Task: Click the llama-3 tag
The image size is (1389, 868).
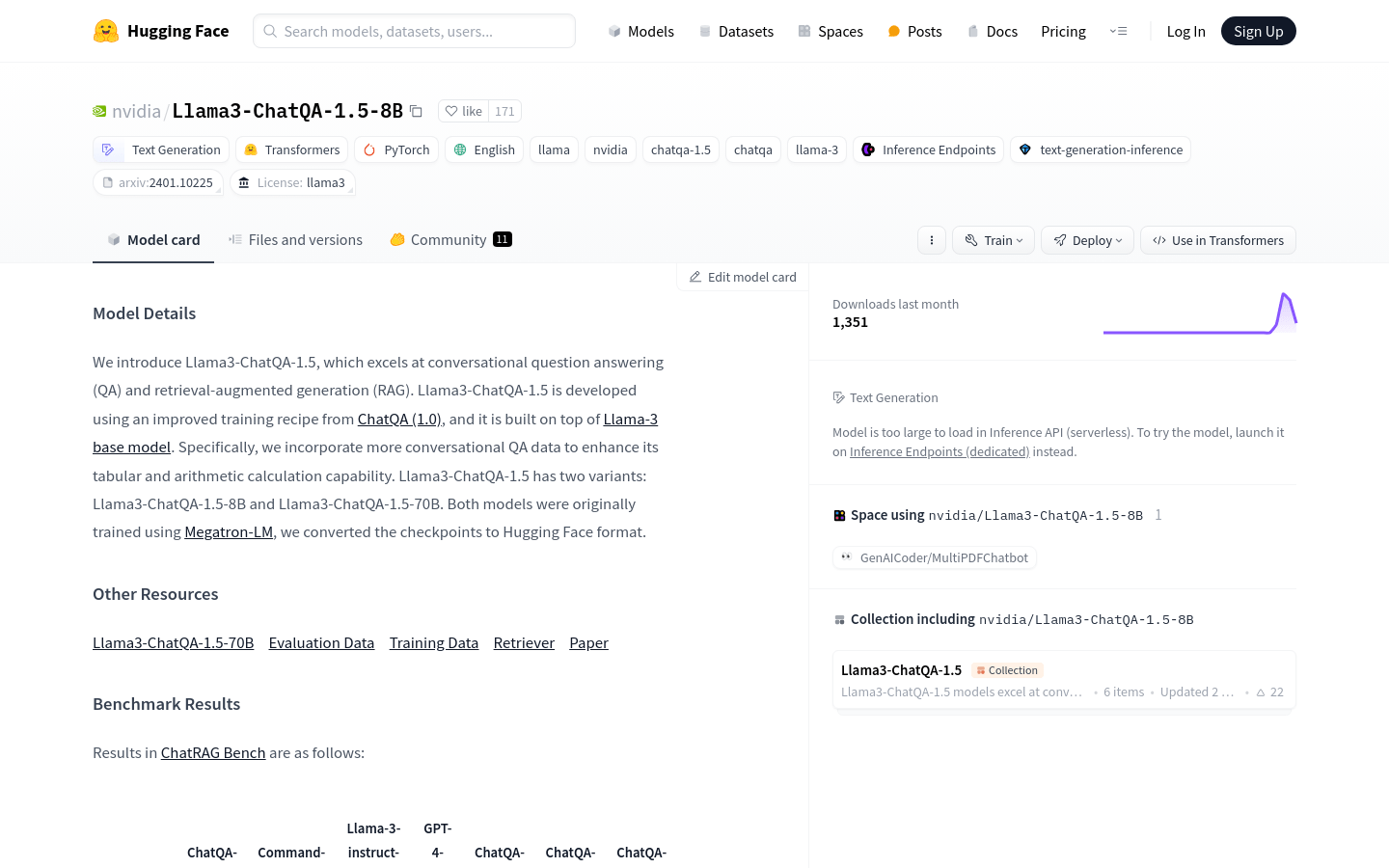Action: [x=817, y=149]
